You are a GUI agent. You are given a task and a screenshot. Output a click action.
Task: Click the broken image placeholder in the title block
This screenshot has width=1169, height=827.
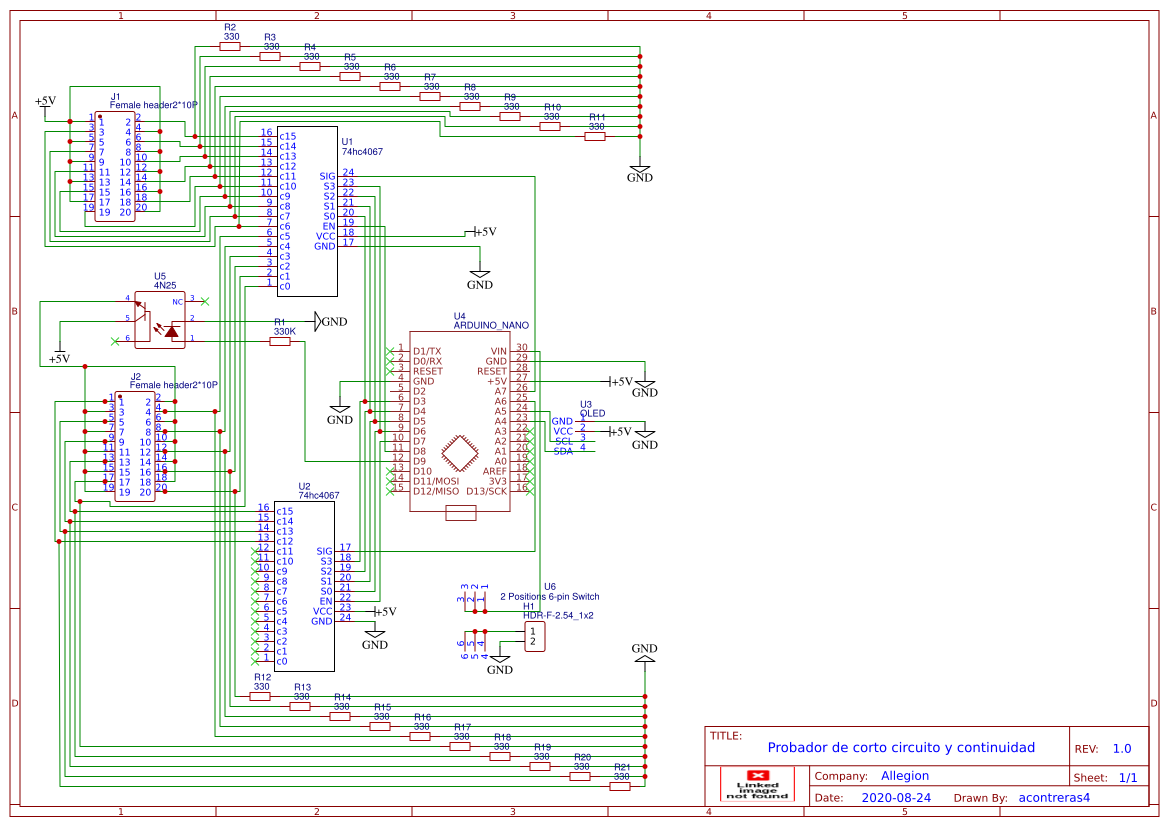pyautogui.click(x=757, y=783)
